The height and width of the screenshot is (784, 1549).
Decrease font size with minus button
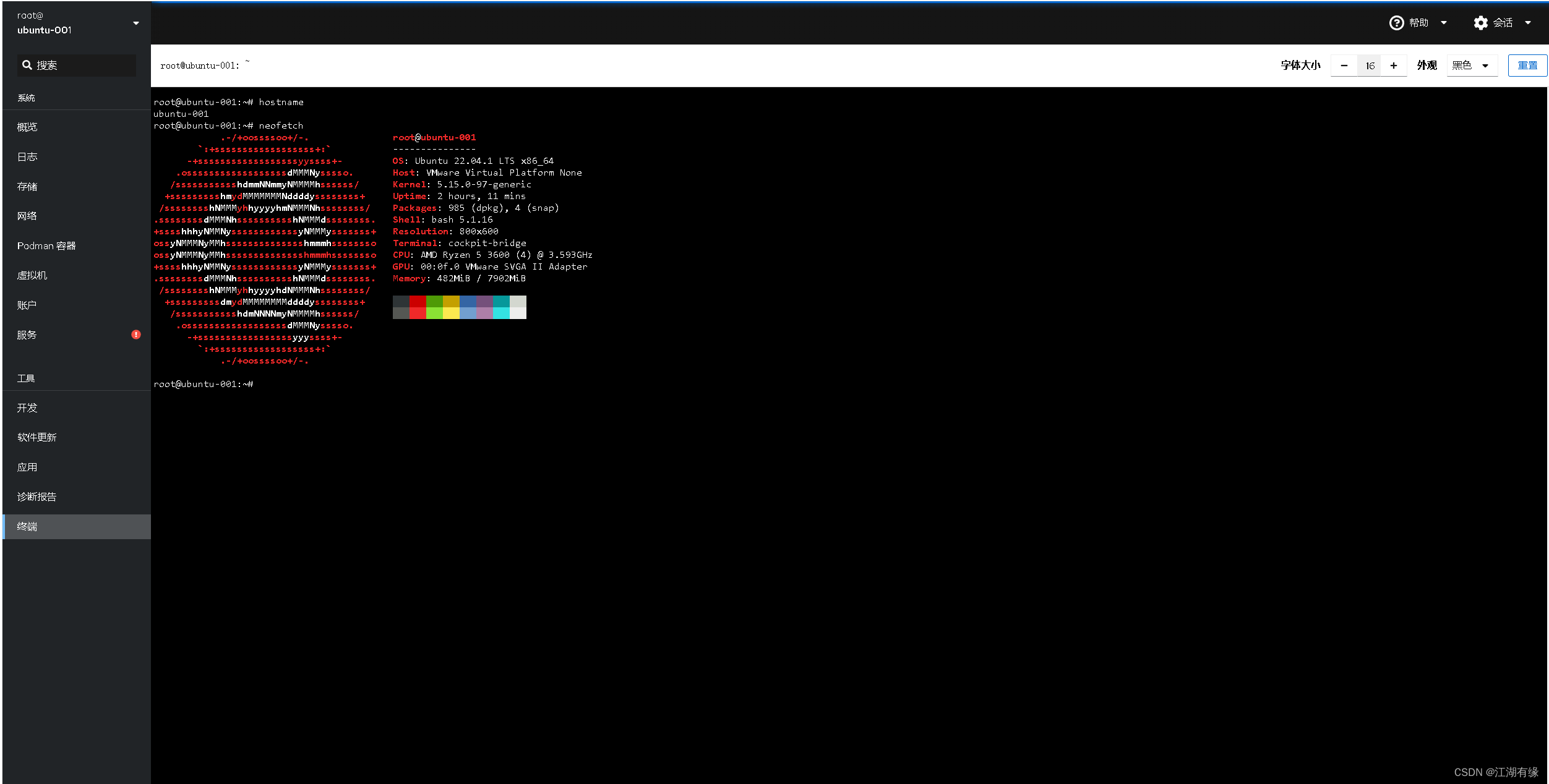coord(1344,66)
